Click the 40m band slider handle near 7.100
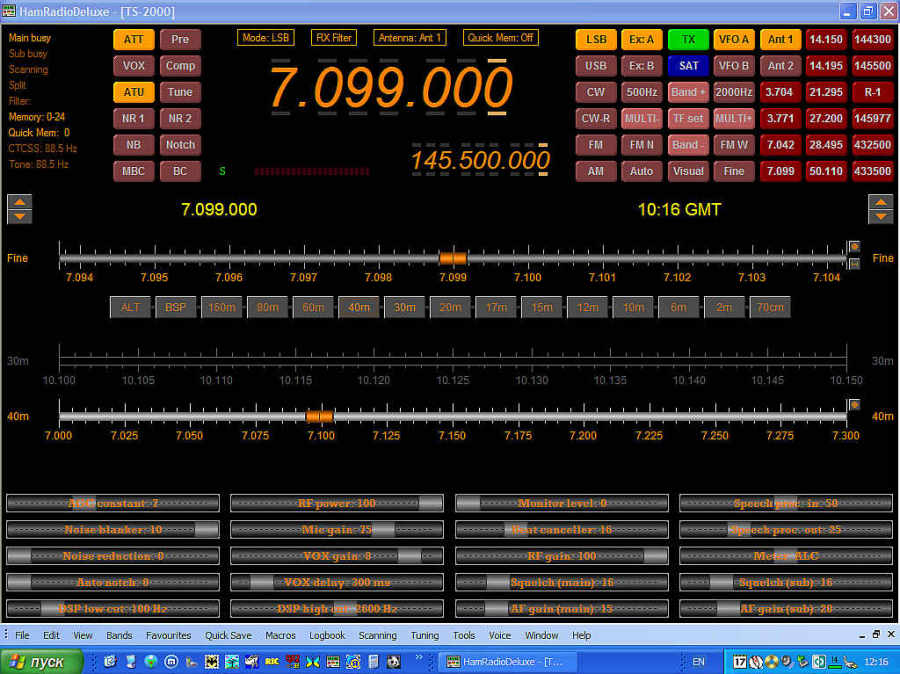Viewport: 900px width, 674px height. pos(319,416)
